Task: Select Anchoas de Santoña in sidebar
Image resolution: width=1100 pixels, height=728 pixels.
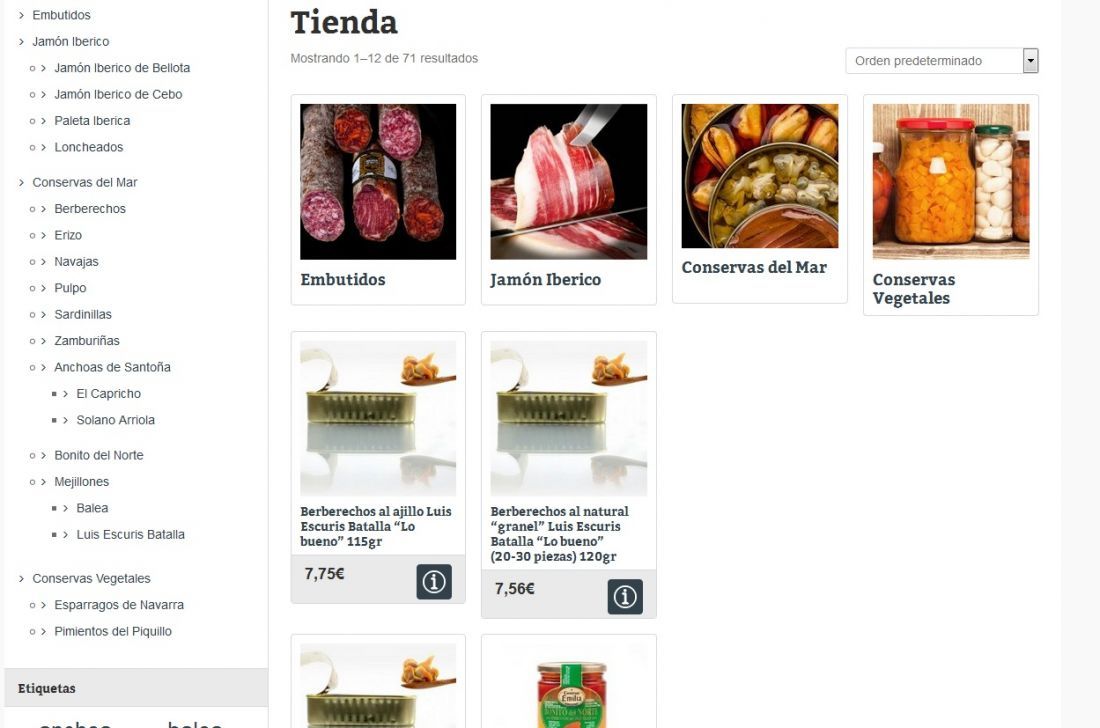Action: coord(112,368)
